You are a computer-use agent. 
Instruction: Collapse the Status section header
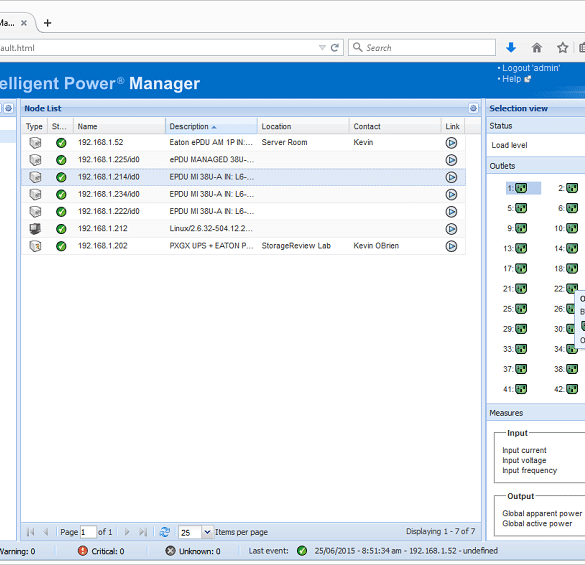(536, 126)
